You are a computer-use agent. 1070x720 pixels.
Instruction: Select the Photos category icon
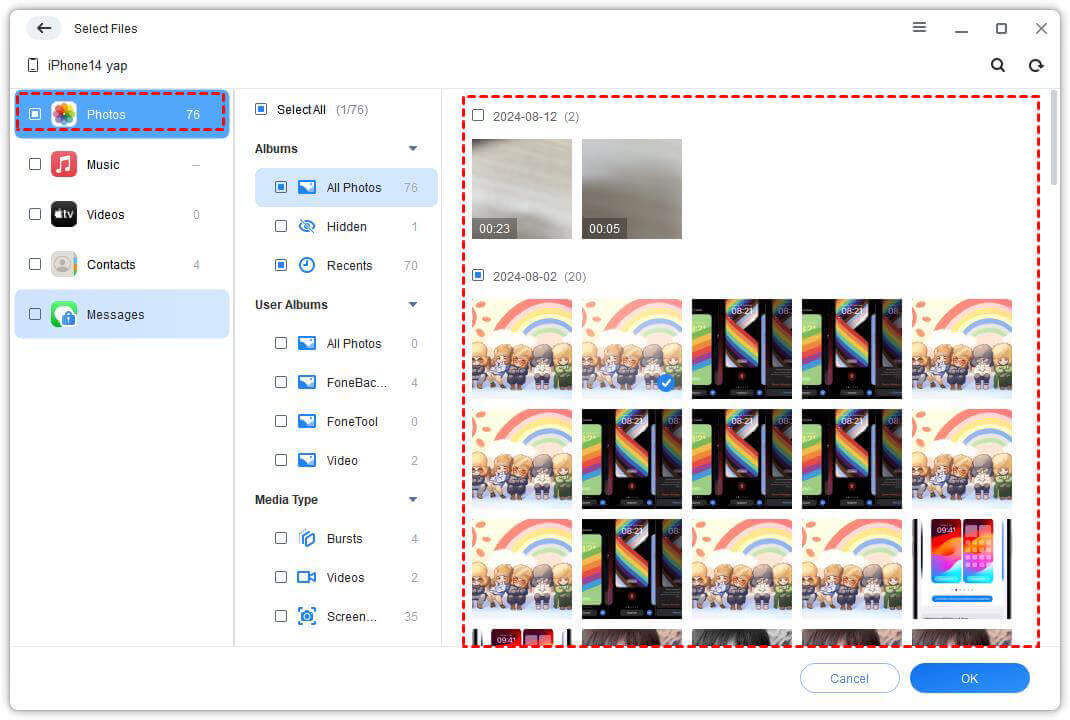coord(64,114)
